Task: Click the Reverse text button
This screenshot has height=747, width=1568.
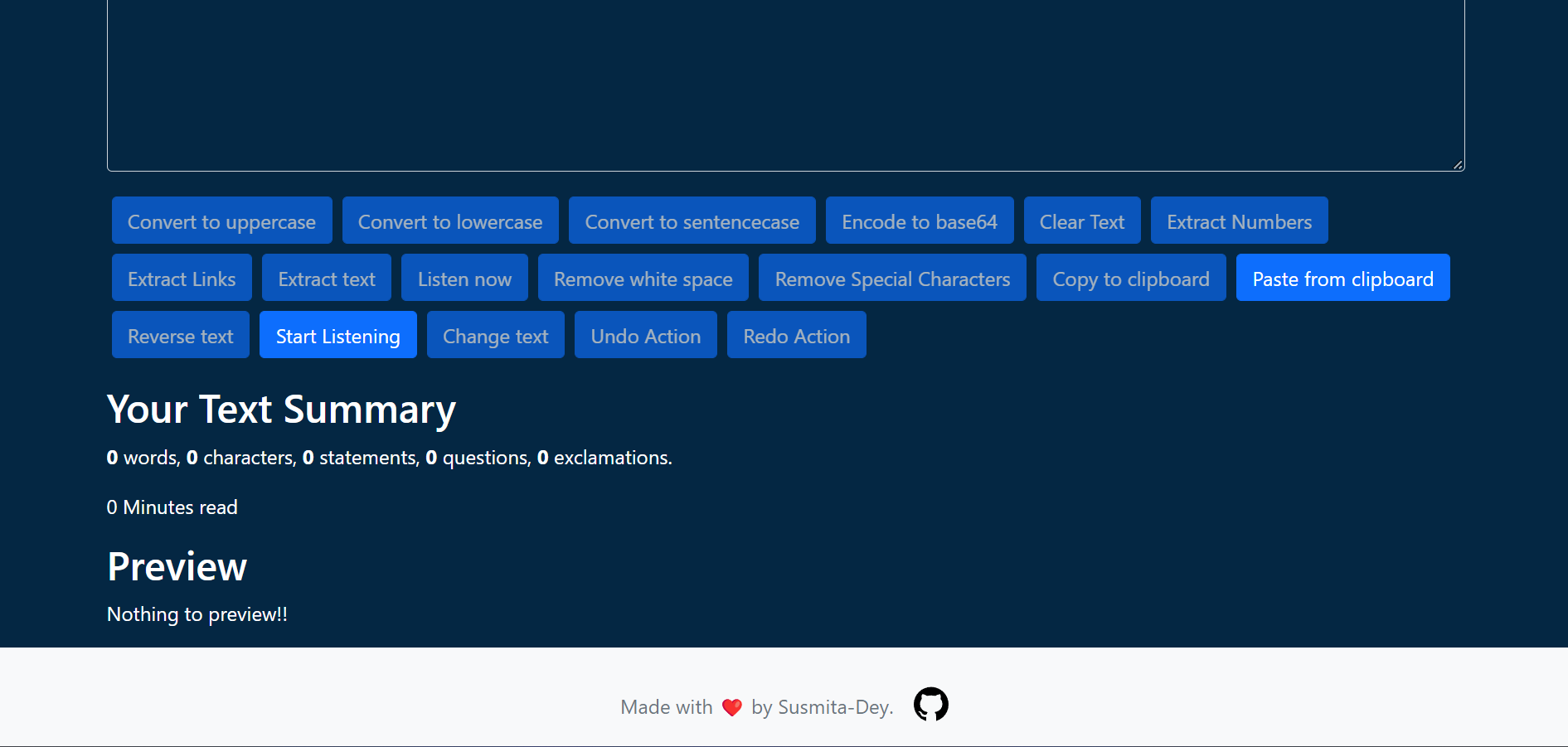Action: 181,335
